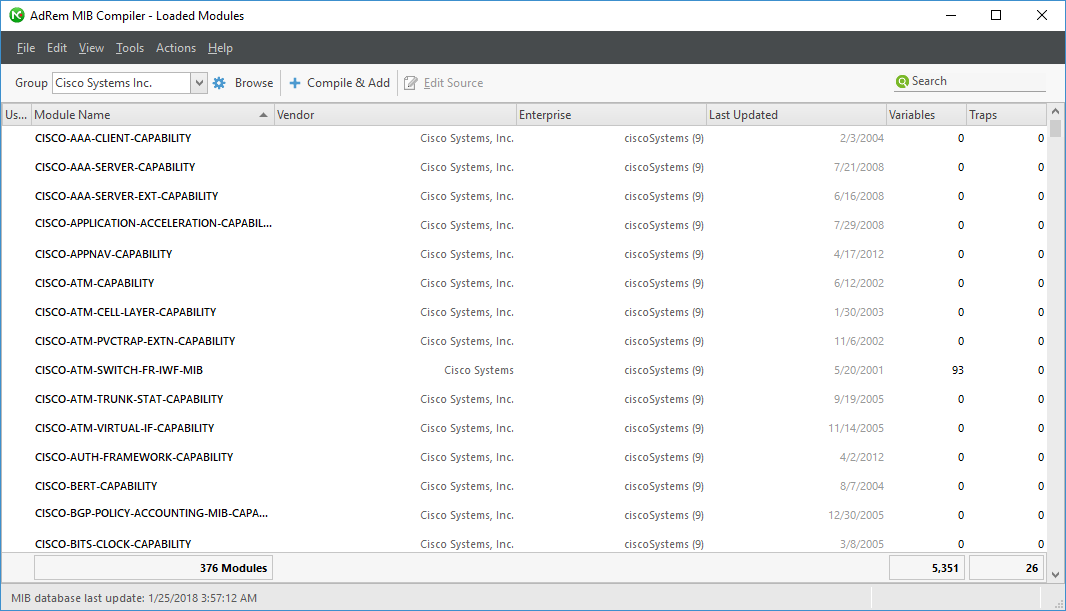
Task: Click the green Search magnifier icon
Action: [902, 82]
